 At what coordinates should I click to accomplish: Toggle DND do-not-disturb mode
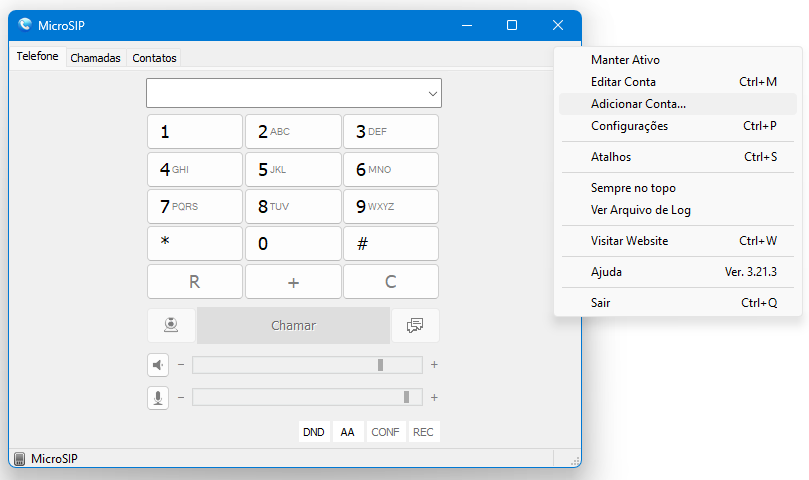pos(314,432)
